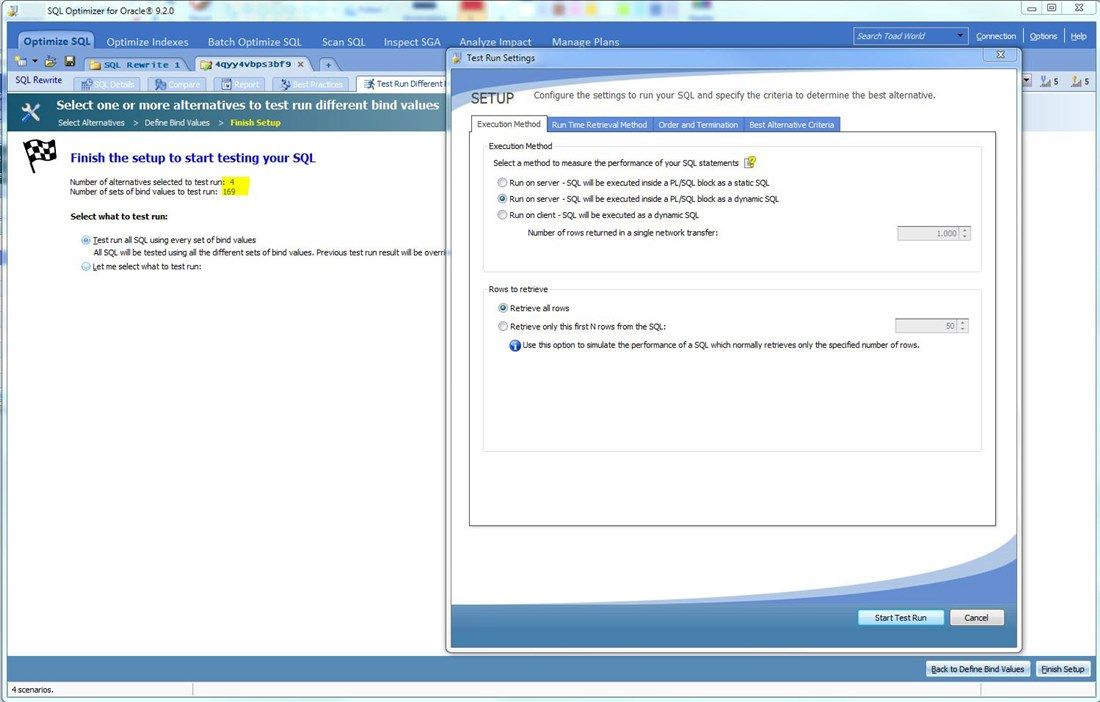Screen dimensions: 1100x702
Task: Click the wrench and screwdriver tools icon
Action: (x=31, y=112)
